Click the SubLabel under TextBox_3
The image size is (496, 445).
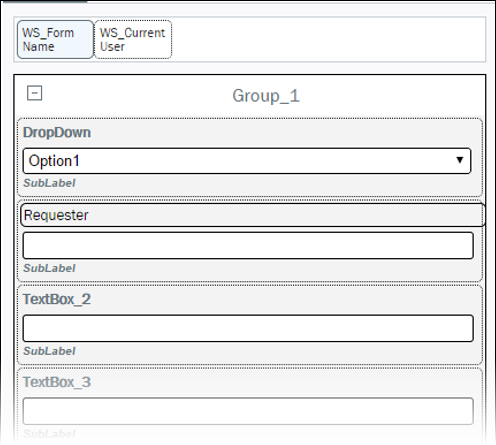49,434
